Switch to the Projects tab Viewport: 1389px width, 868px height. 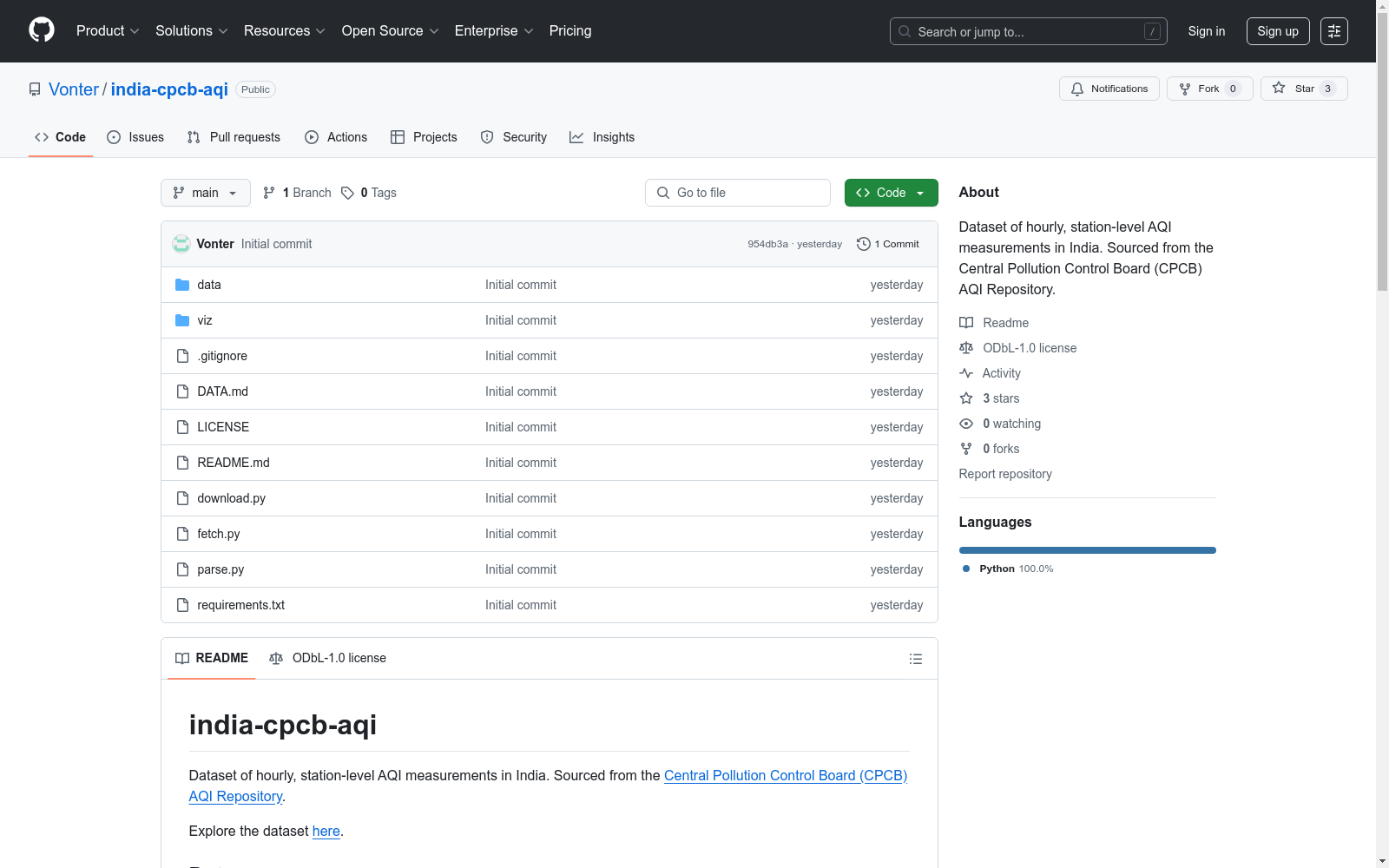tap(424, 137)
